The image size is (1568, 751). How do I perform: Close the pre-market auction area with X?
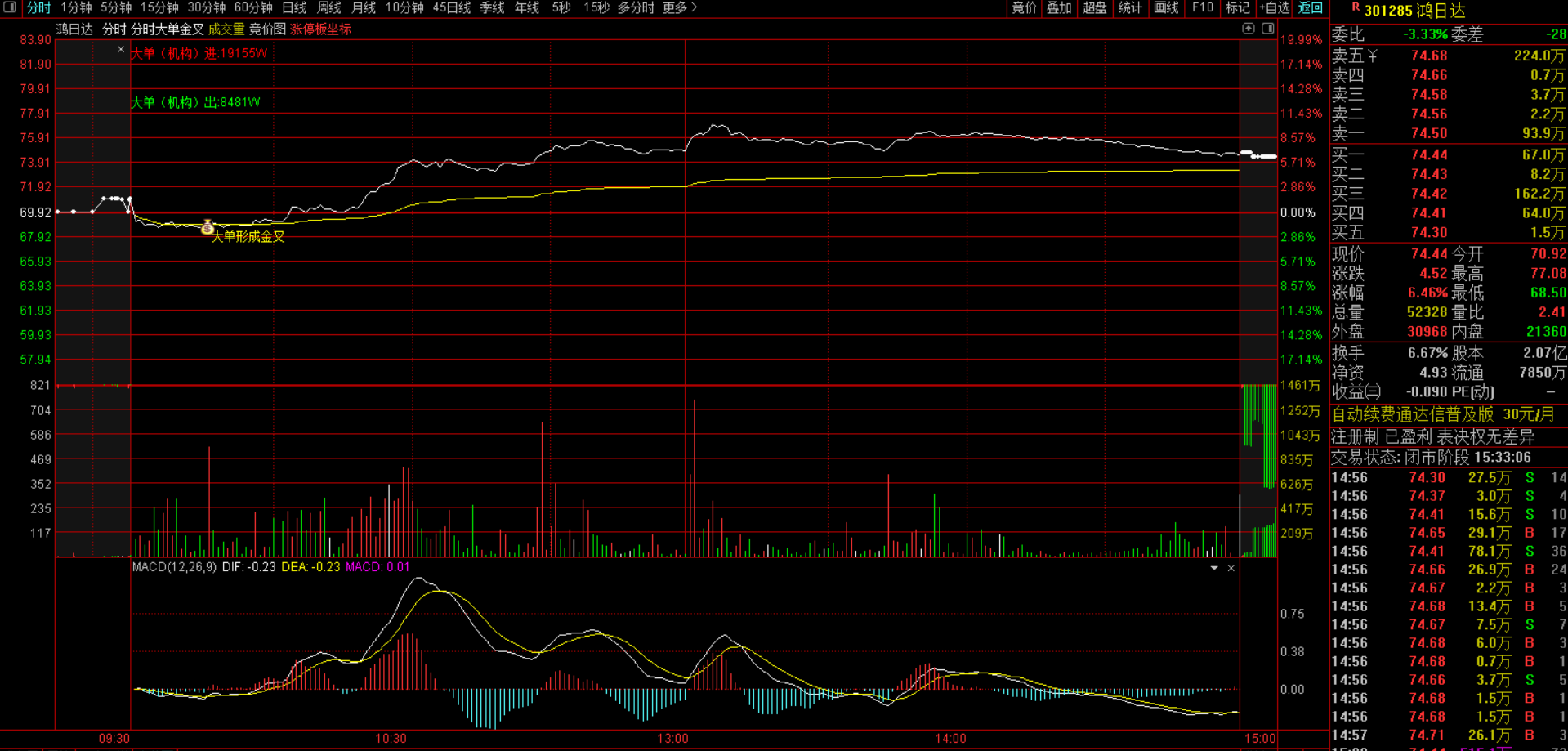click(x=121, y=50)
